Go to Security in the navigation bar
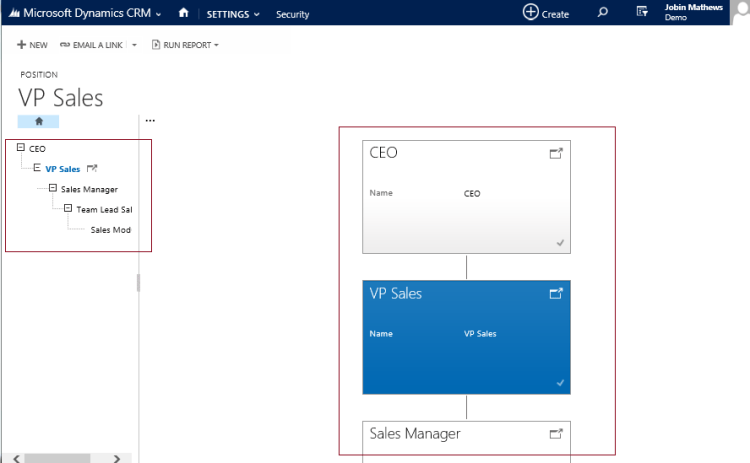Image resolution: width=750 pixels, height=463 pixels. (x=292, y=14)
